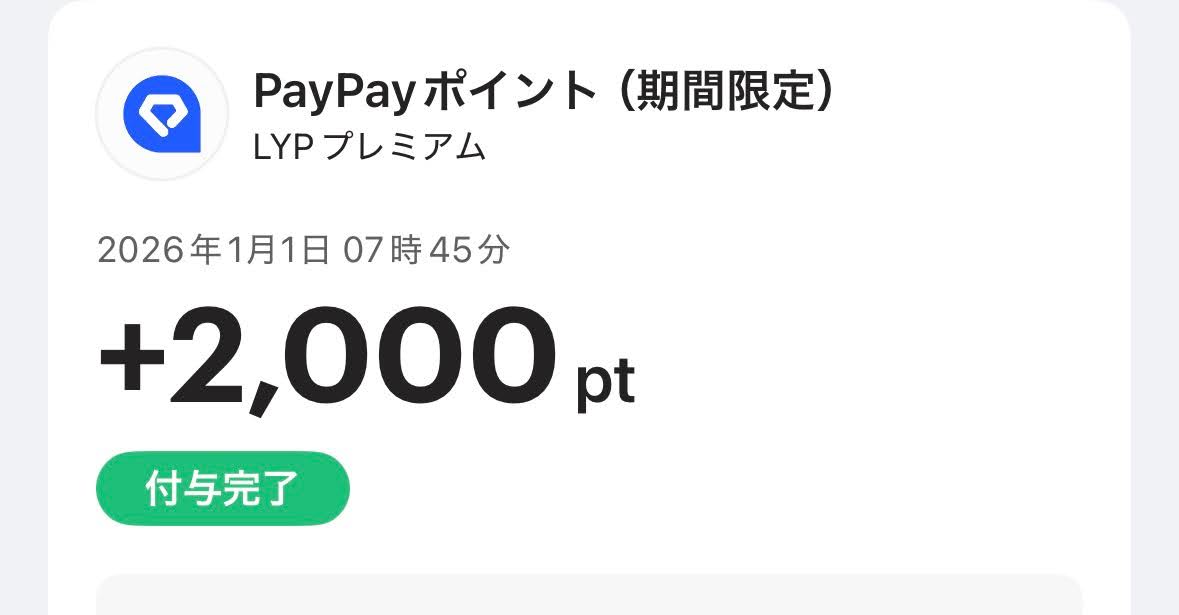Tap the blue PayPay points diamond icon
This screenshot has height=615, width=1179.
tap(162, 115)
